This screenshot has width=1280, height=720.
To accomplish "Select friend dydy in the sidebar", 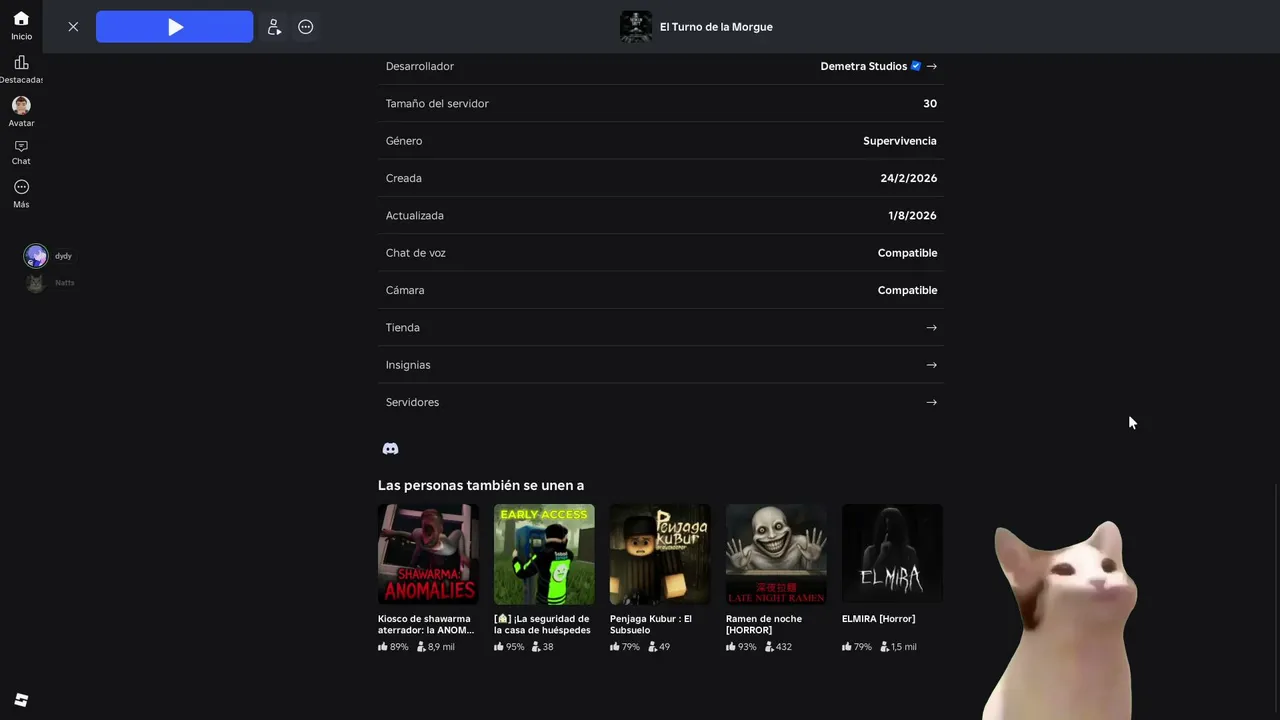I will (49, 256).
